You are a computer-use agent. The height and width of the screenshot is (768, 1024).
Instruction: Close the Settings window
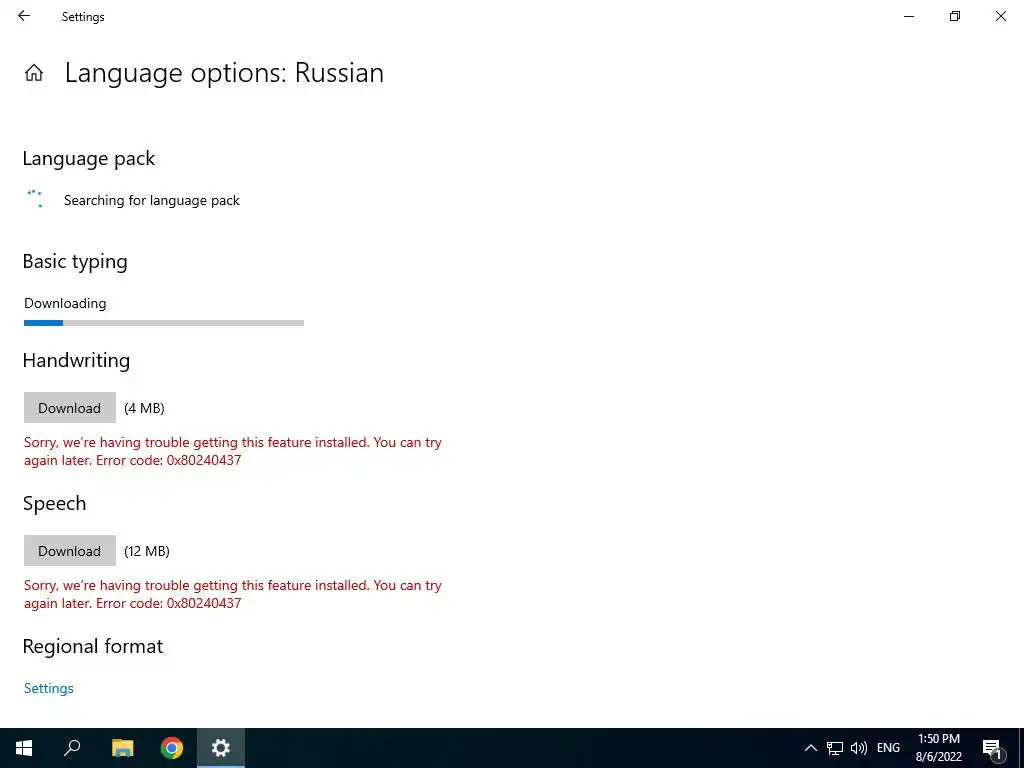click(1000, 16)
